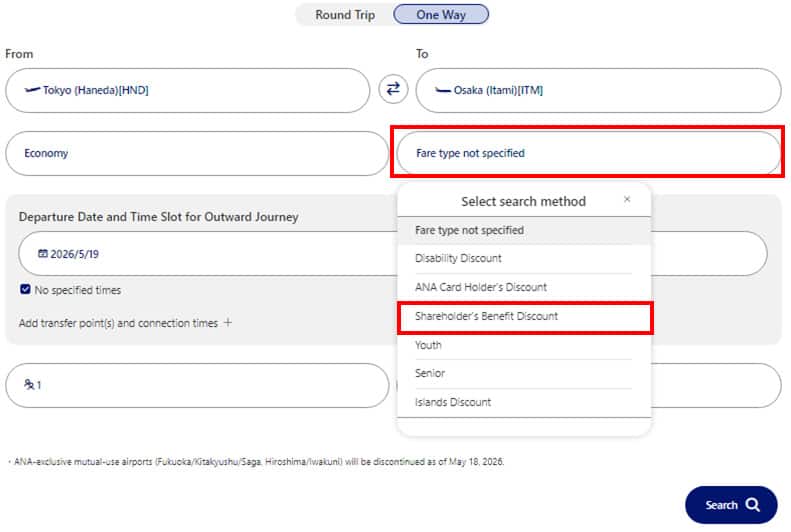Click Add transfer point(s) and connection times
Viewport: 791px width, 532px height.
click(117, 323)
